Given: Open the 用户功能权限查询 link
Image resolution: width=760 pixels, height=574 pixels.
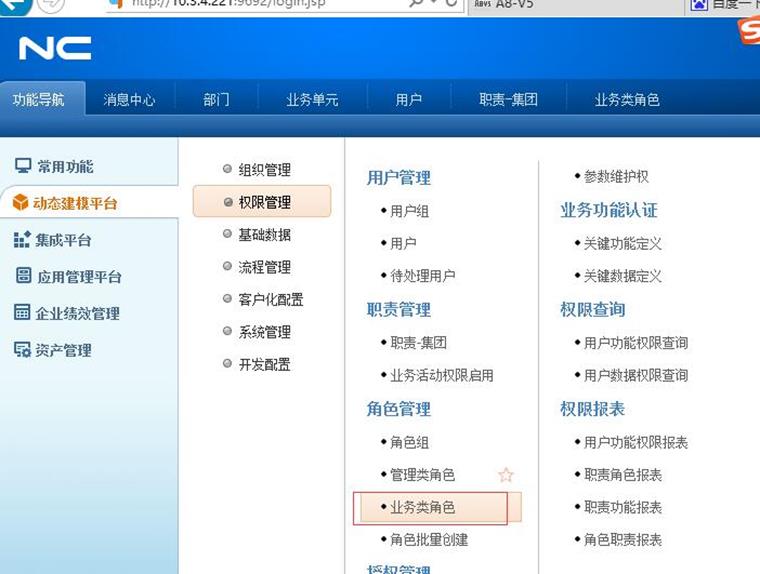Looking at the screenshot, I should (636, 343).
